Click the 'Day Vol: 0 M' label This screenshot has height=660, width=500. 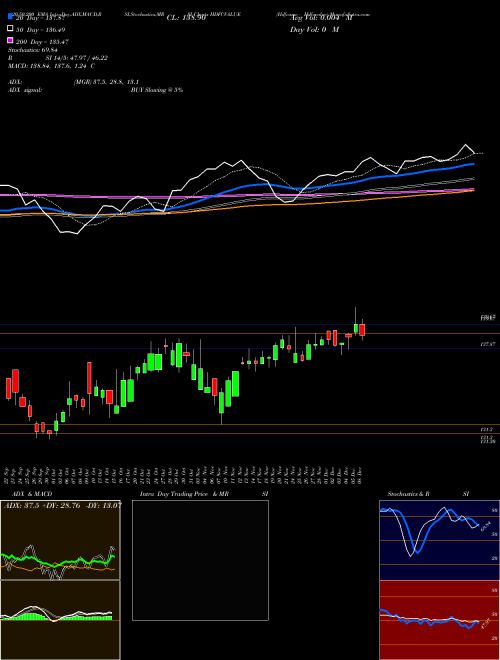coord(314,30)
